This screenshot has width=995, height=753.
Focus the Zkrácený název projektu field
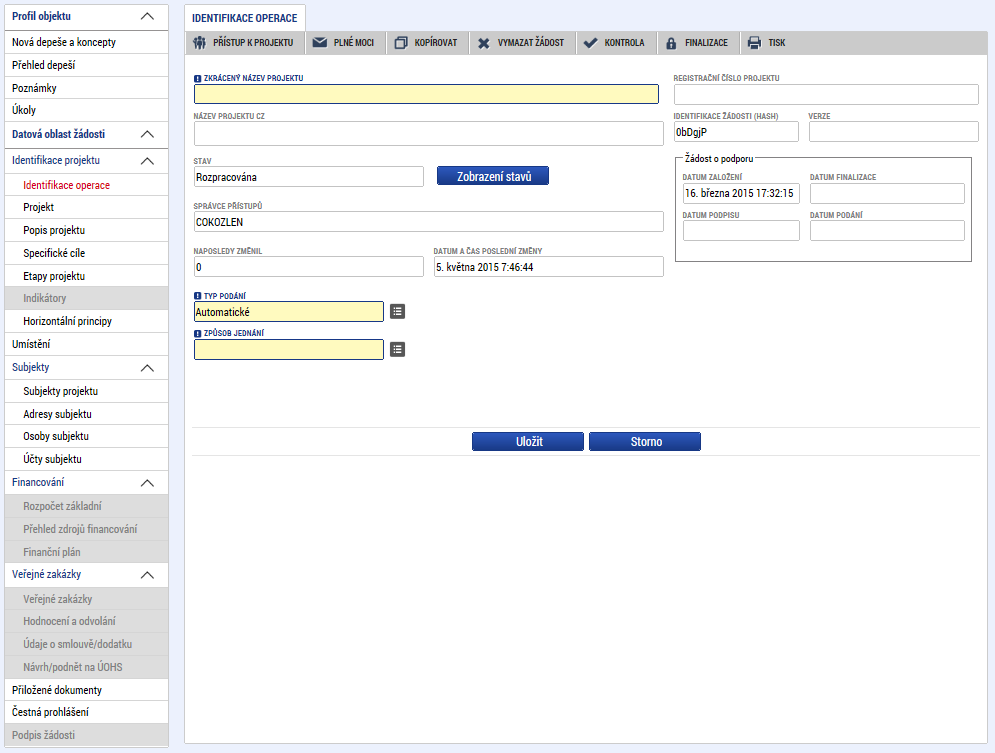coord(426,95)
